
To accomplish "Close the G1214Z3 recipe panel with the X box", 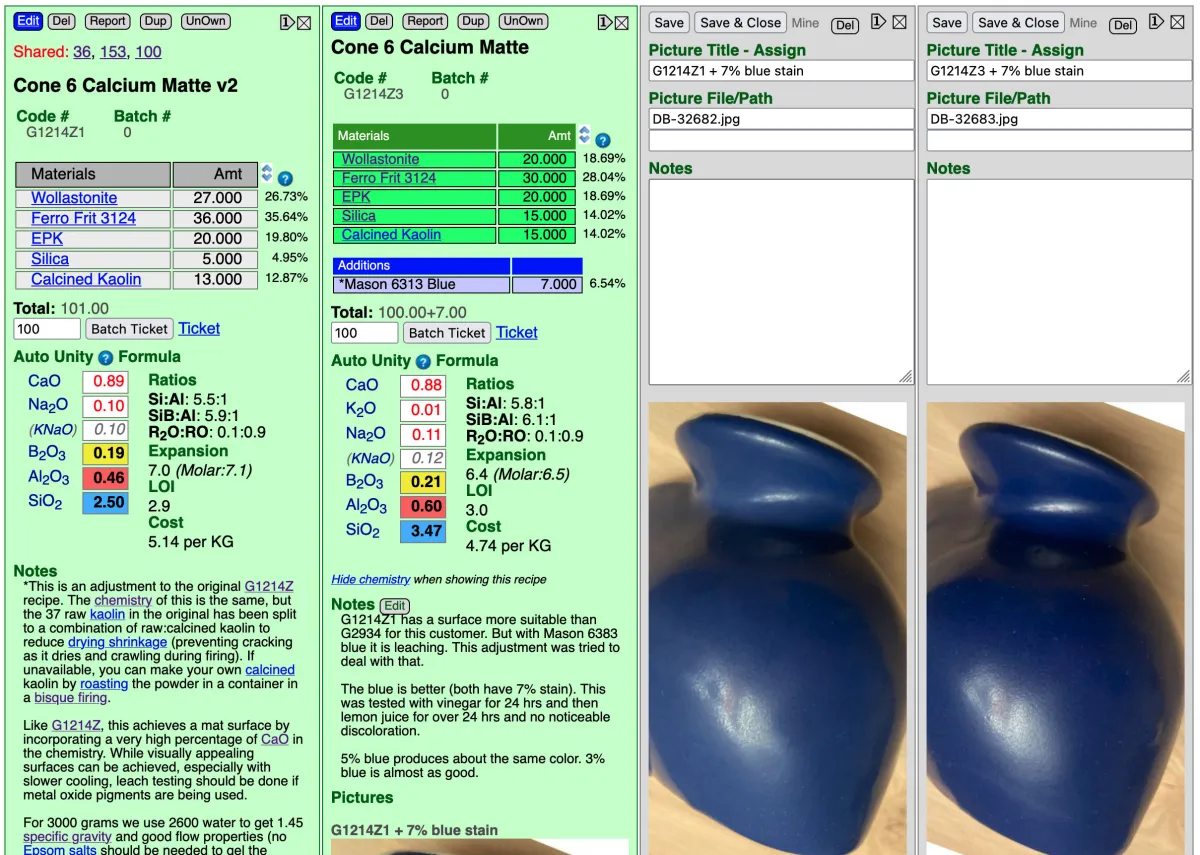I will point(621,22).
